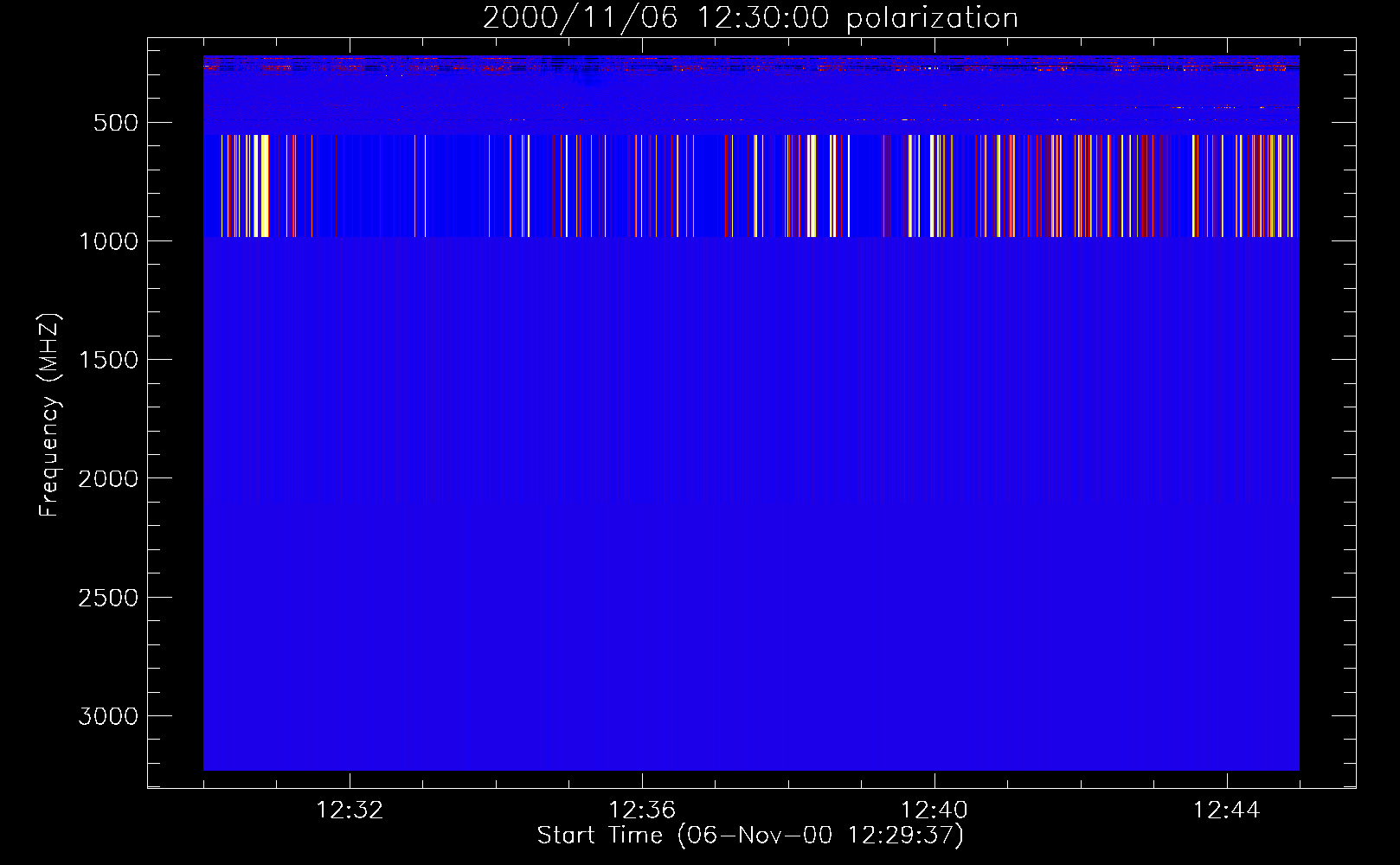1400x865 pixels.
Task: Select the 2500 frequency tick label
Action: click(x=108, y=598)
